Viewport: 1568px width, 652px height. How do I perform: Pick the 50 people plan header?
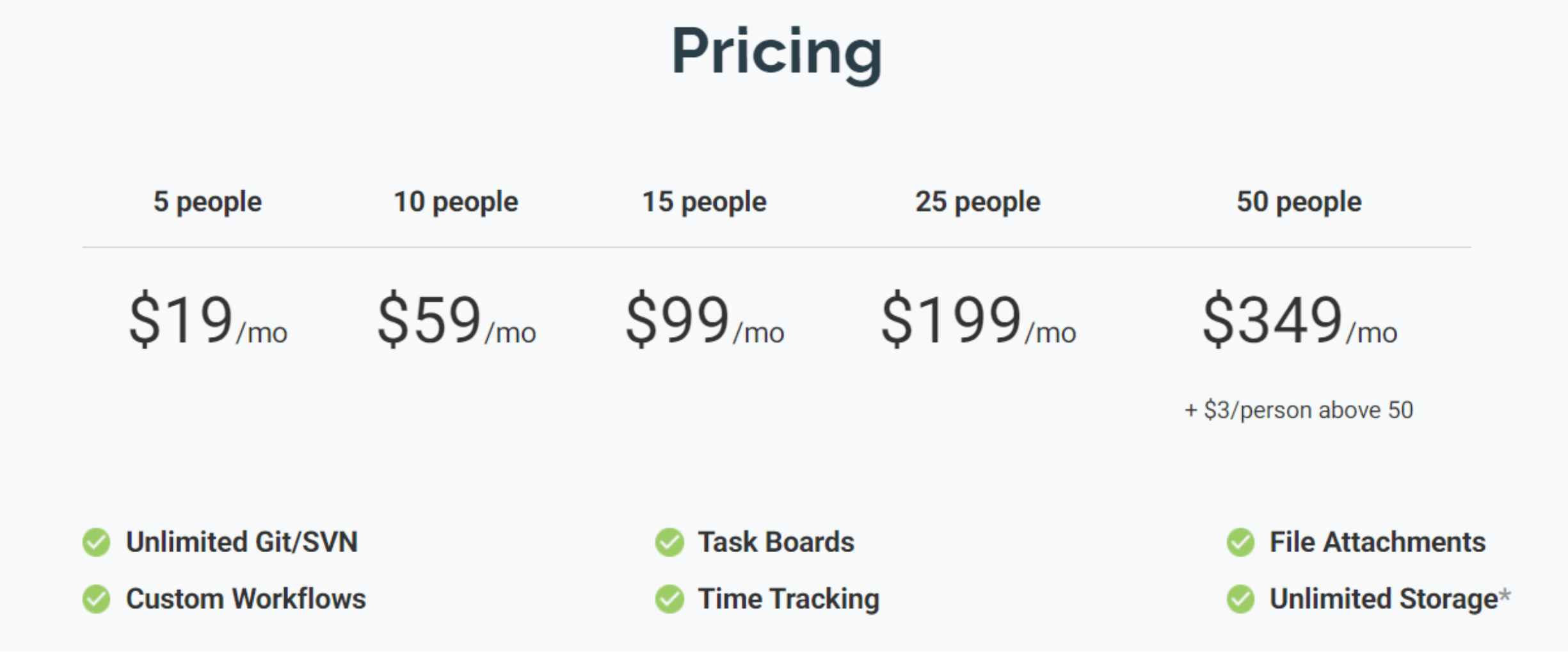tap(1299, 202)
